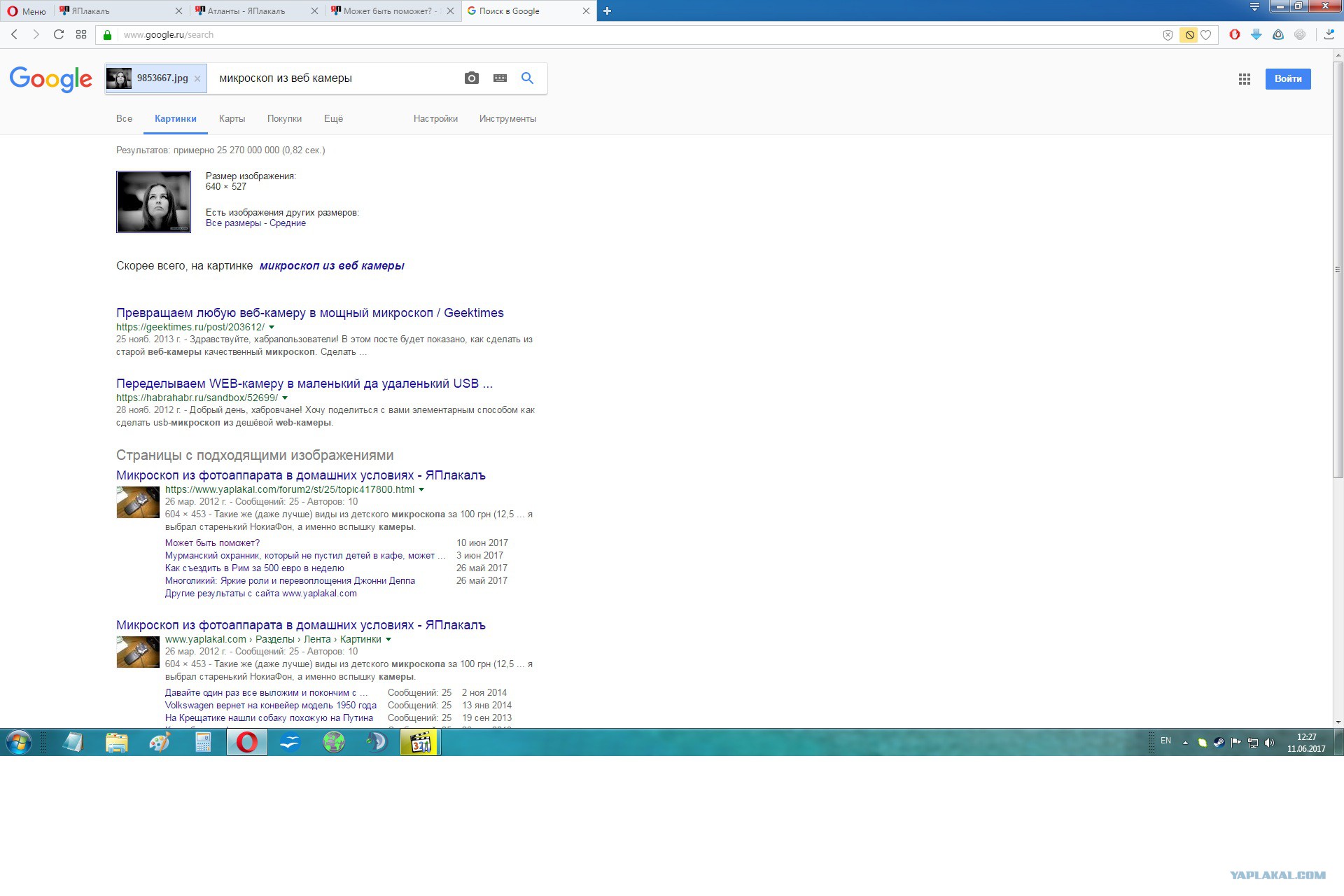This screenshot has width=1344, height=896.
Task: Click the browser forward arrow
Action: [x=36, y=34]
